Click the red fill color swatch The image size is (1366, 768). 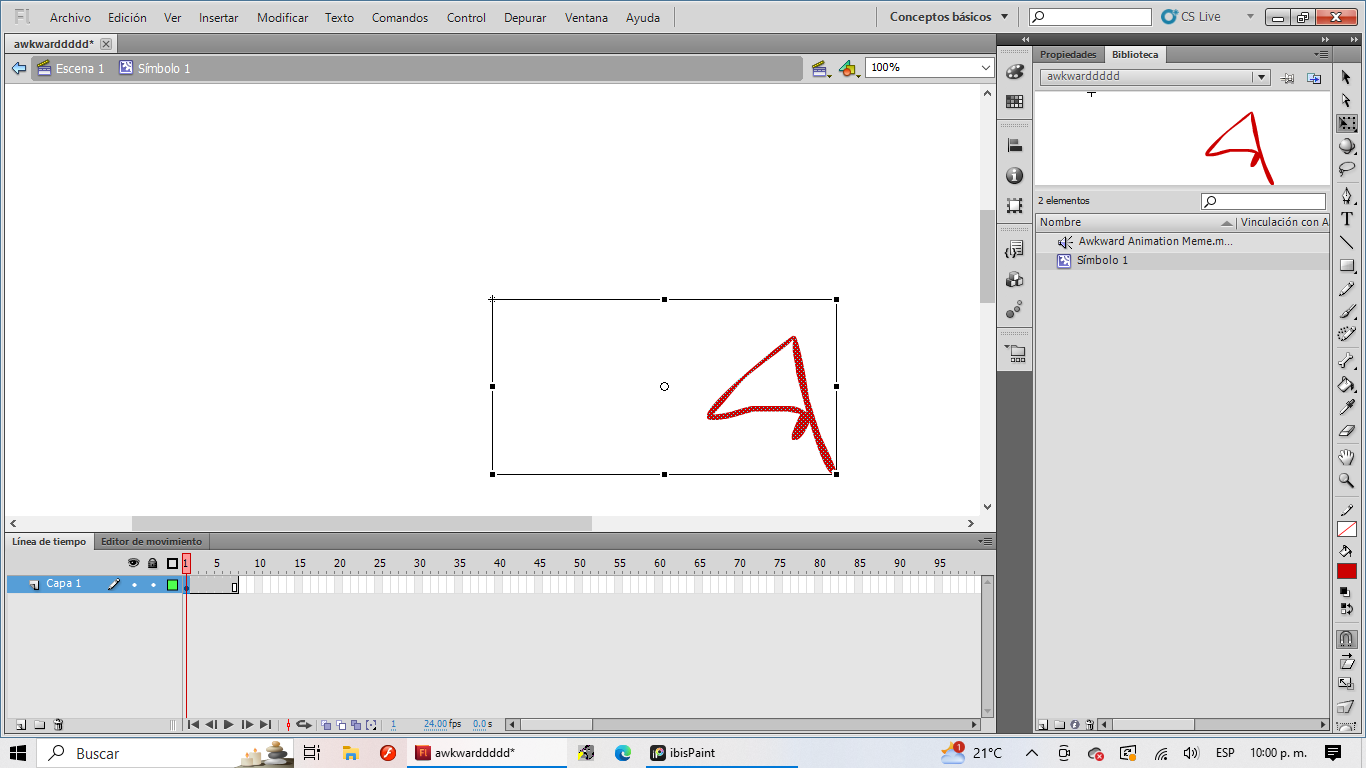coord(1347,571)
